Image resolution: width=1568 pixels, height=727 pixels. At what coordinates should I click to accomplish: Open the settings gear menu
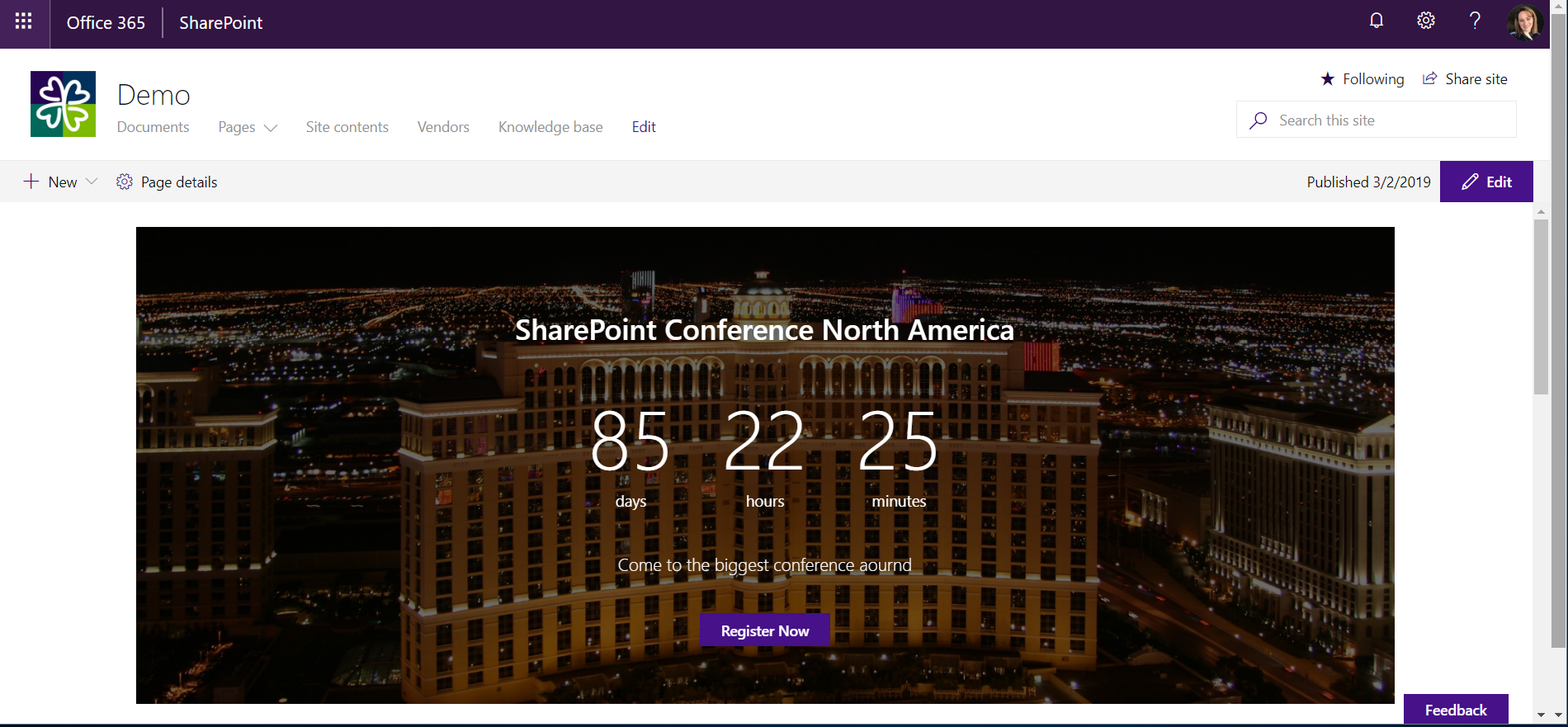(x=1426, y=21)
